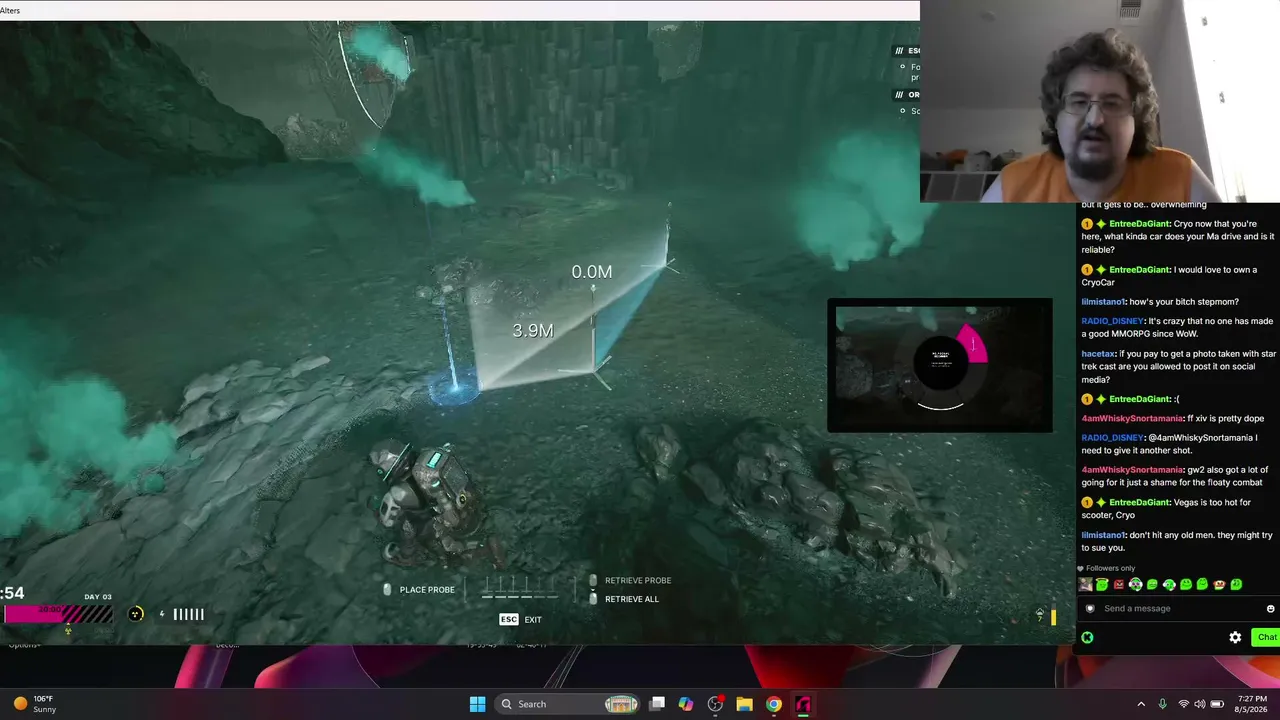Click username hacetax in chat
This screenshot has height=720, width=1280.
coord(1098,353)
